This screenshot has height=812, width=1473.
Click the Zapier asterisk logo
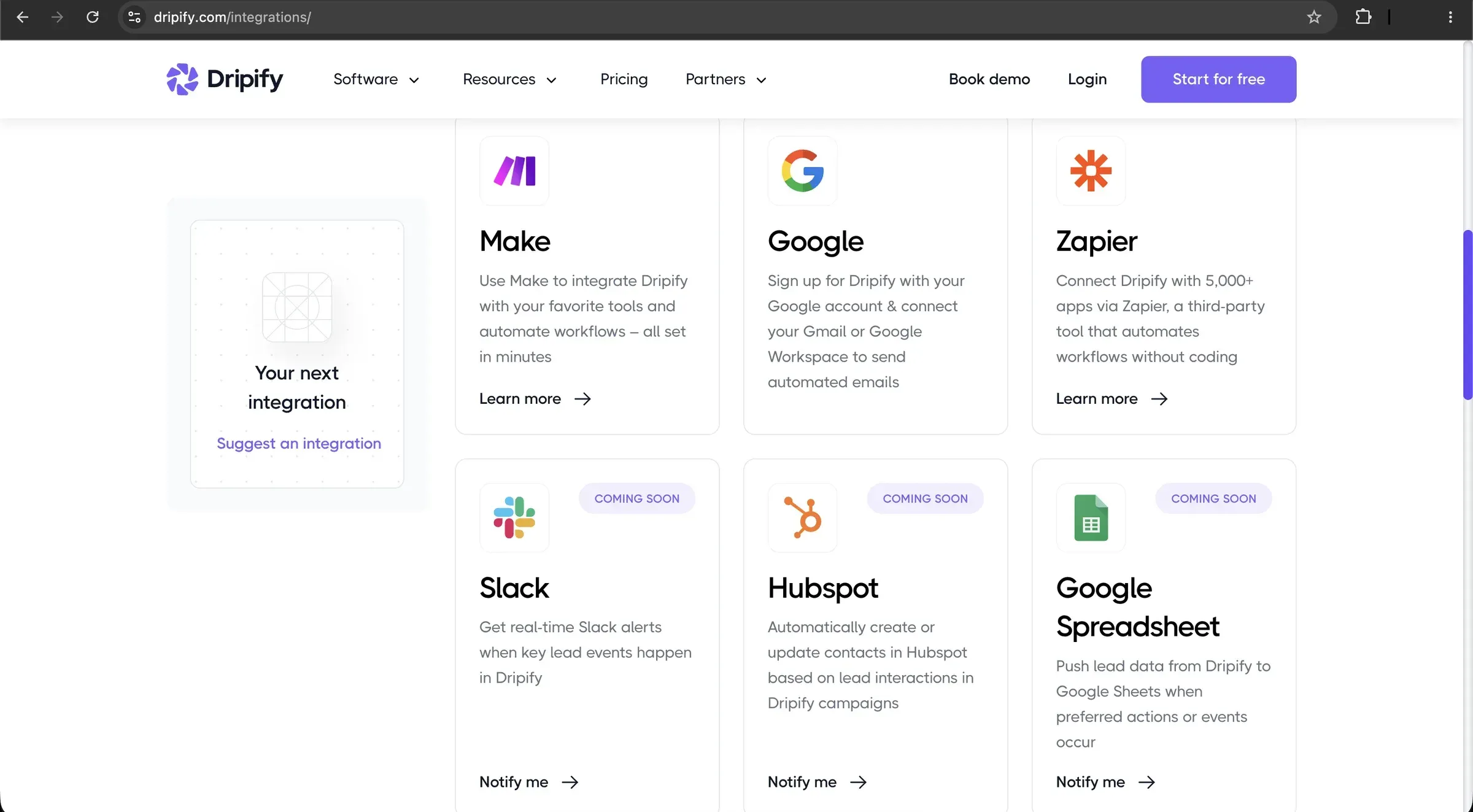coord(1091,171)
